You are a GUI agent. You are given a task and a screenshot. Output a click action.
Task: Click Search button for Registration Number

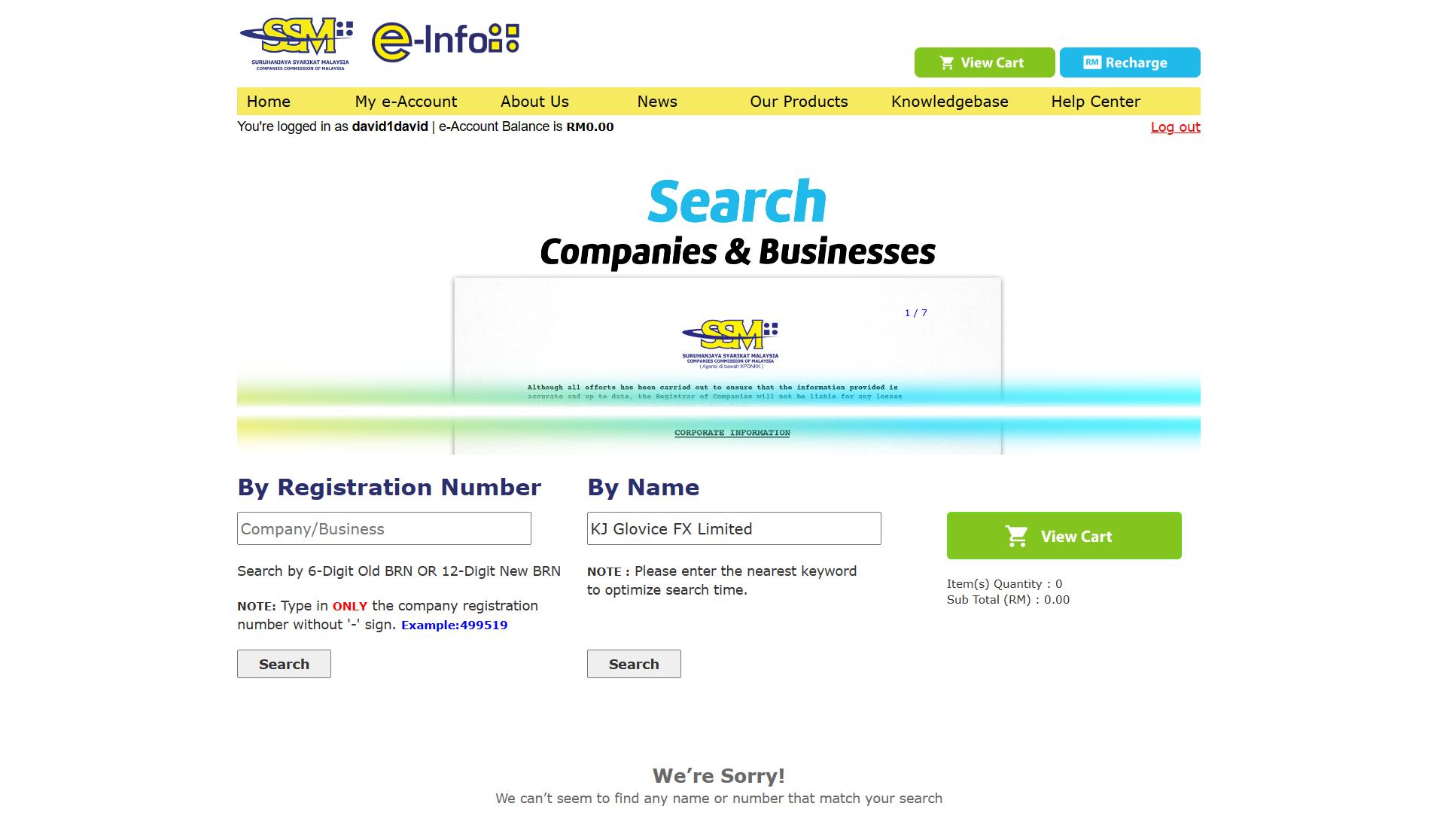[x=283, y=663]
